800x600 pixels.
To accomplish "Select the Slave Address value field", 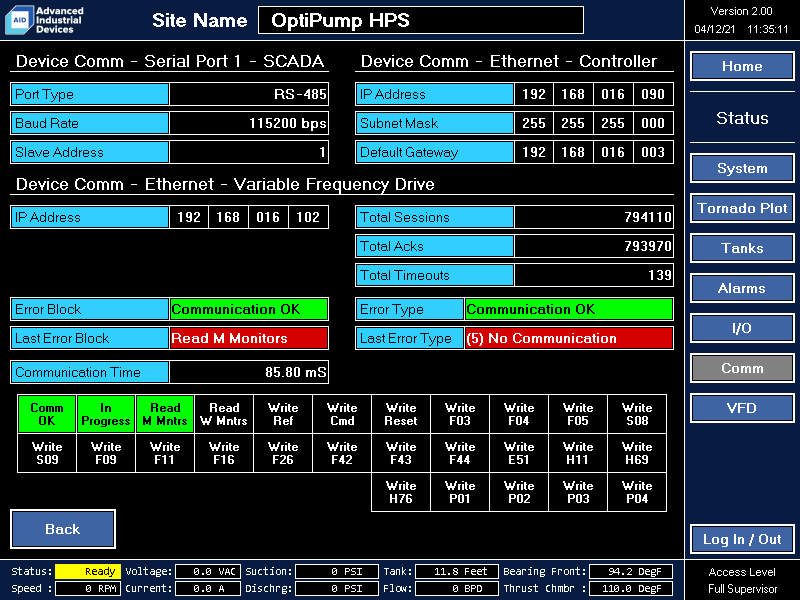I will [249, 153].
